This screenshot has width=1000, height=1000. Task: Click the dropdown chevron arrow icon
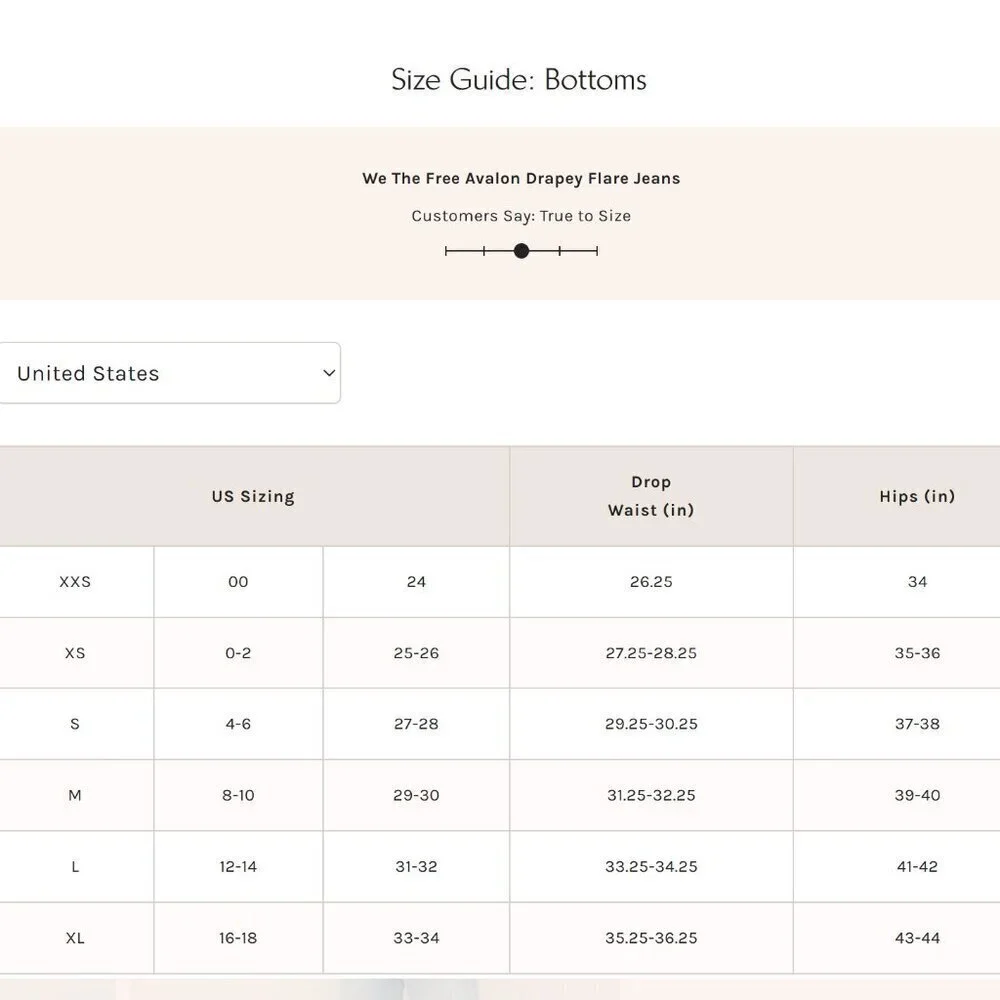pyautogui.click(x=329, y=373)
